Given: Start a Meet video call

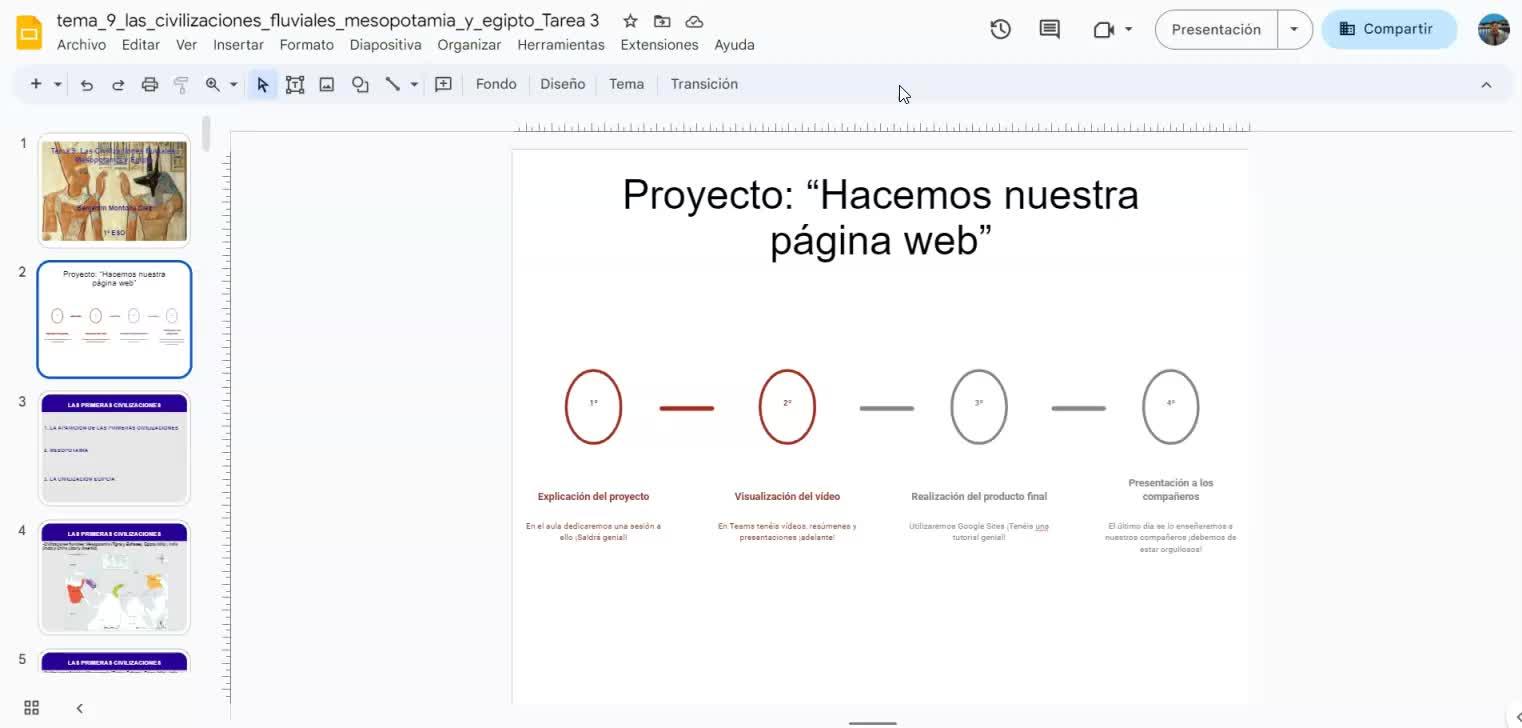Looking at the screenshot, I should [x=1103, y=30].
